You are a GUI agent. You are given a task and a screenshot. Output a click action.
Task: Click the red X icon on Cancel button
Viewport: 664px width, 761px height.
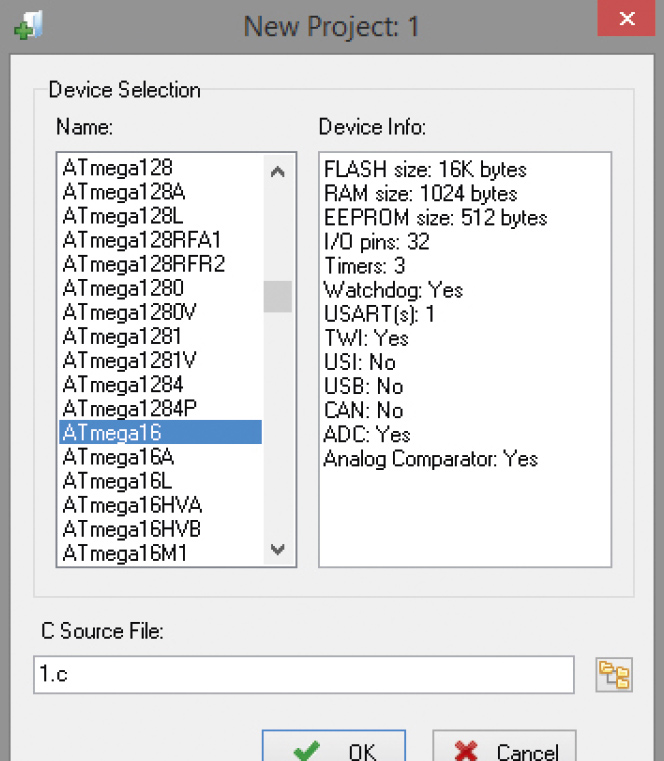click(466, 750)
